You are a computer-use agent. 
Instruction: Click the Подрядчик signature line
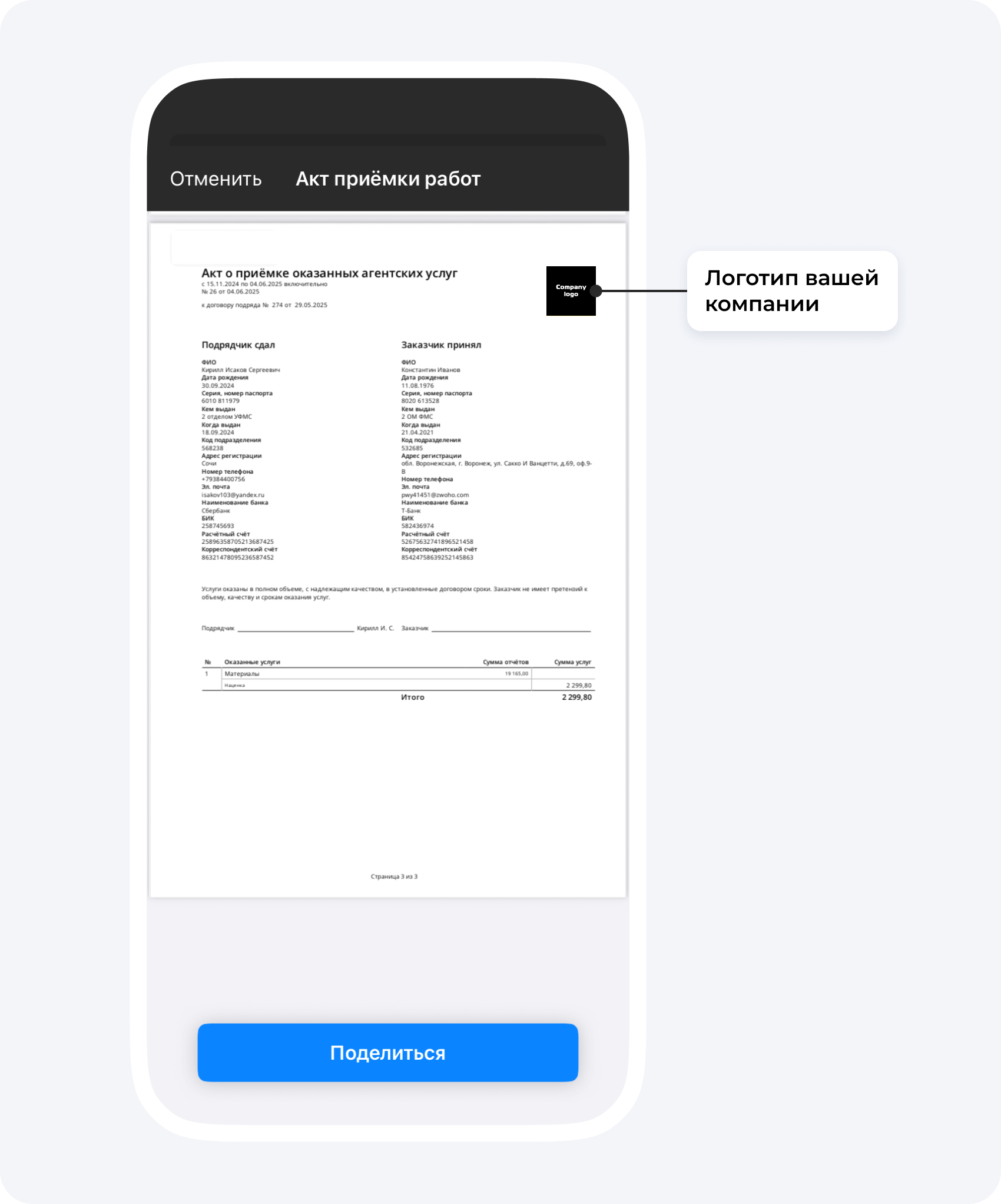click(x=296, y=630)
